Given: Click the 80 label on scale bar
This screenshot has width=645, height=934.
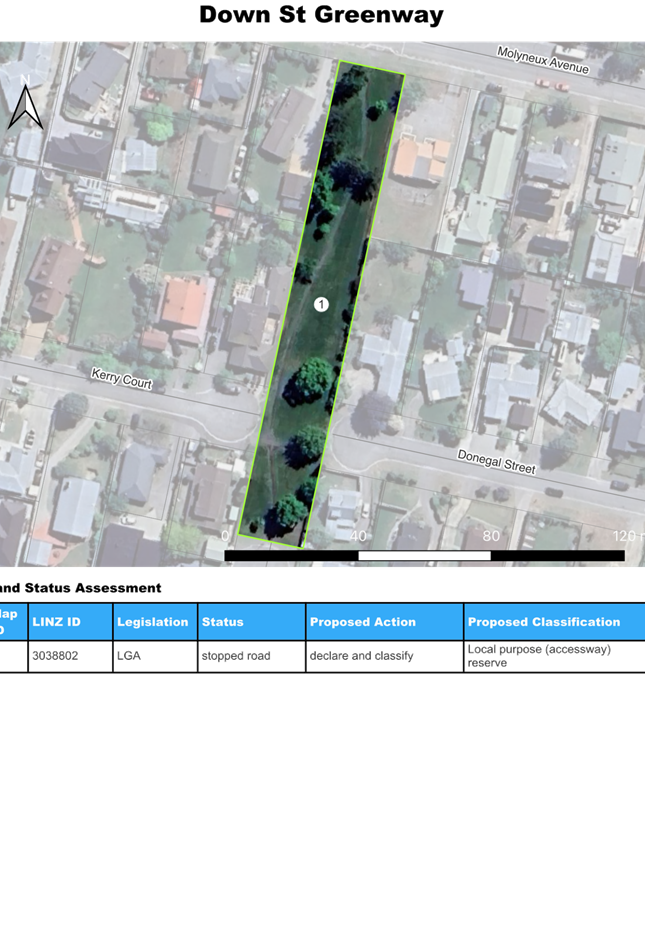Looking at the screenshot, I should (x=491, y=536).
